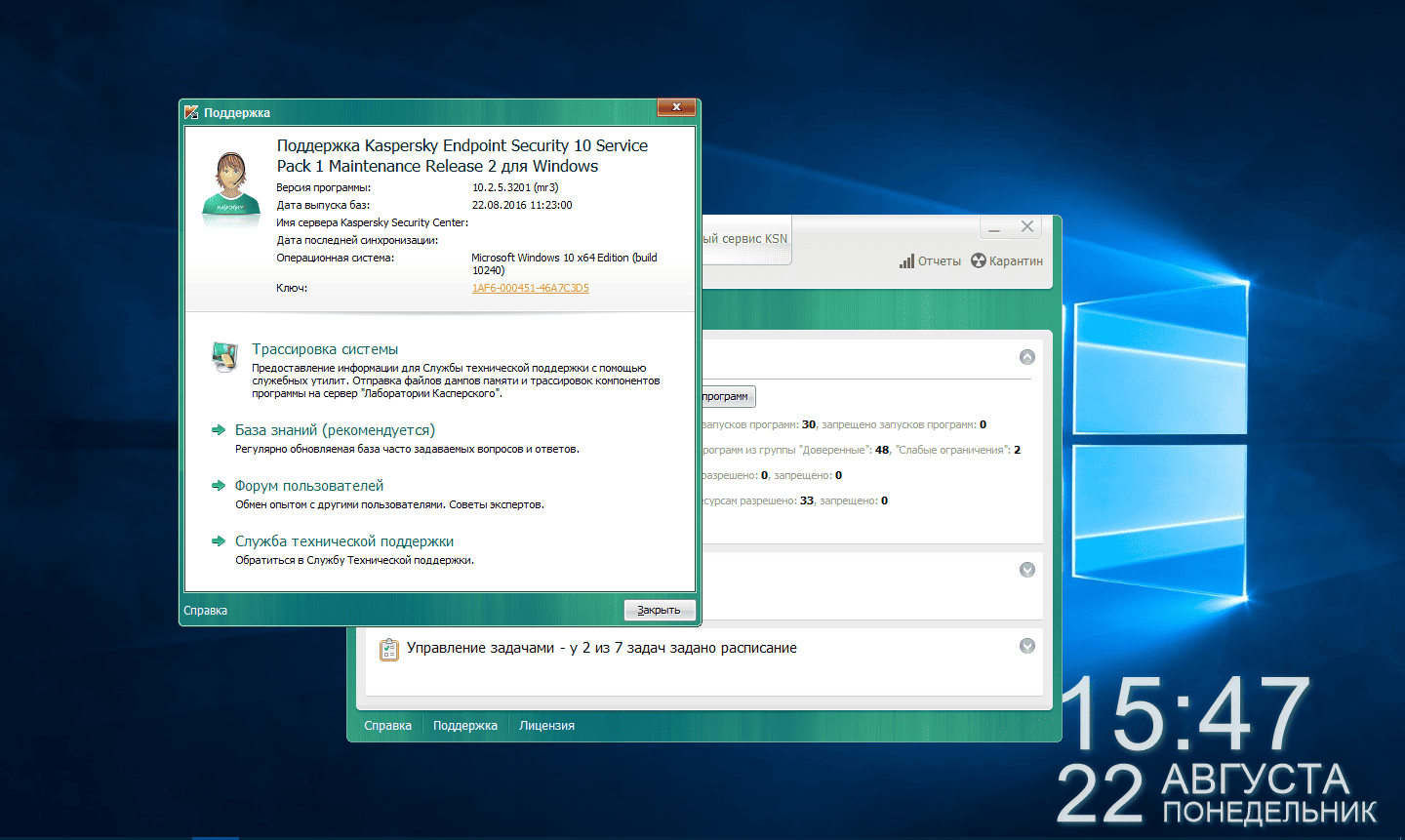Collapse the top section in main window
Image resolution: width=1405 pixels, height=840 pixels.
pyautogui.click(x=1027, y=357)
